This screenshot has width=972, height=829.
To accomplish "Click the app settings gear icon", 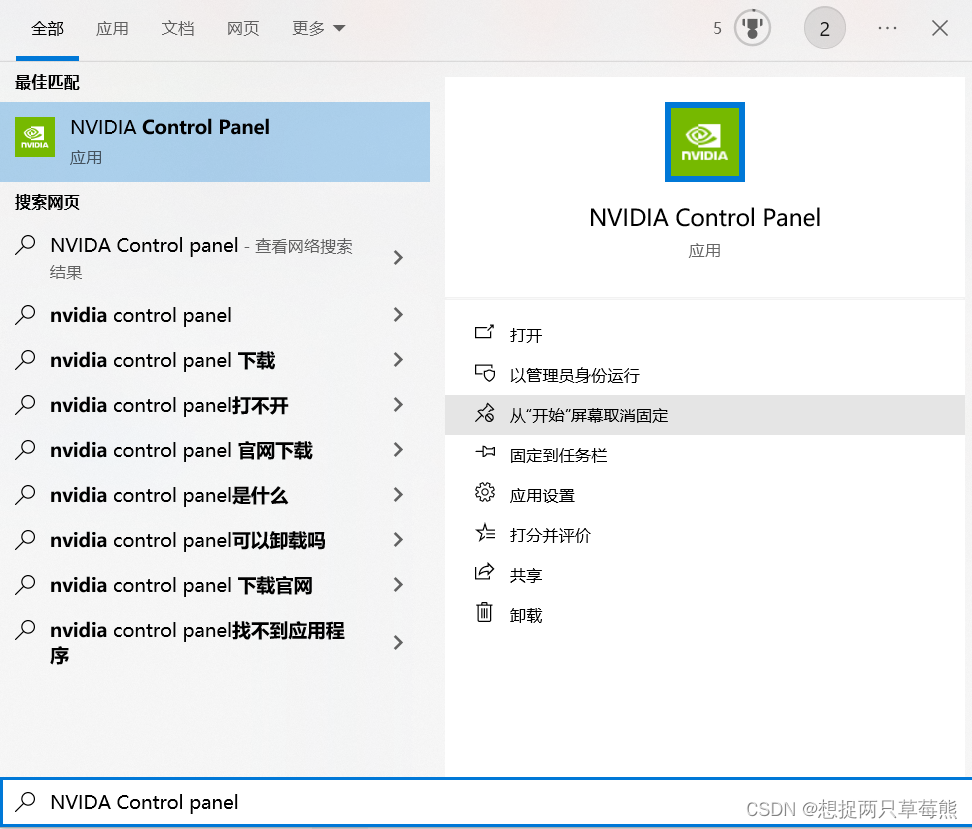I will 485,492.
